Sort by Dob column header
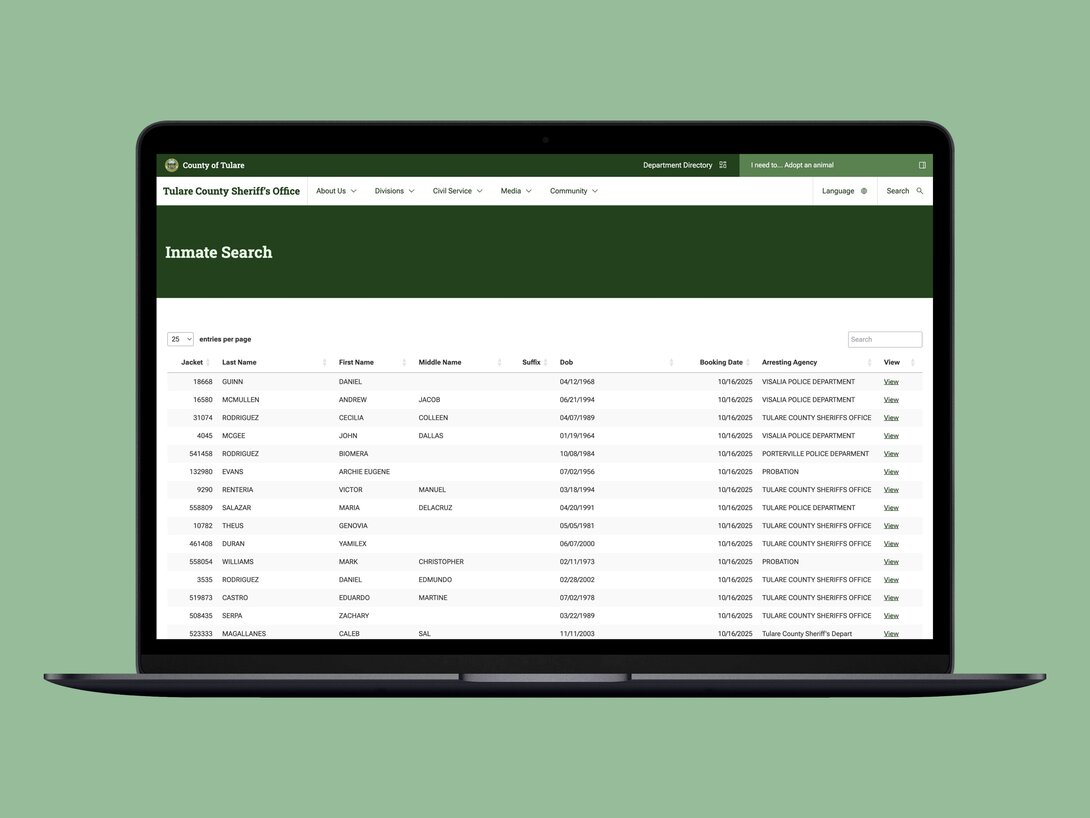The height and width of the screenshot is (818, 1090). (566, 362)
